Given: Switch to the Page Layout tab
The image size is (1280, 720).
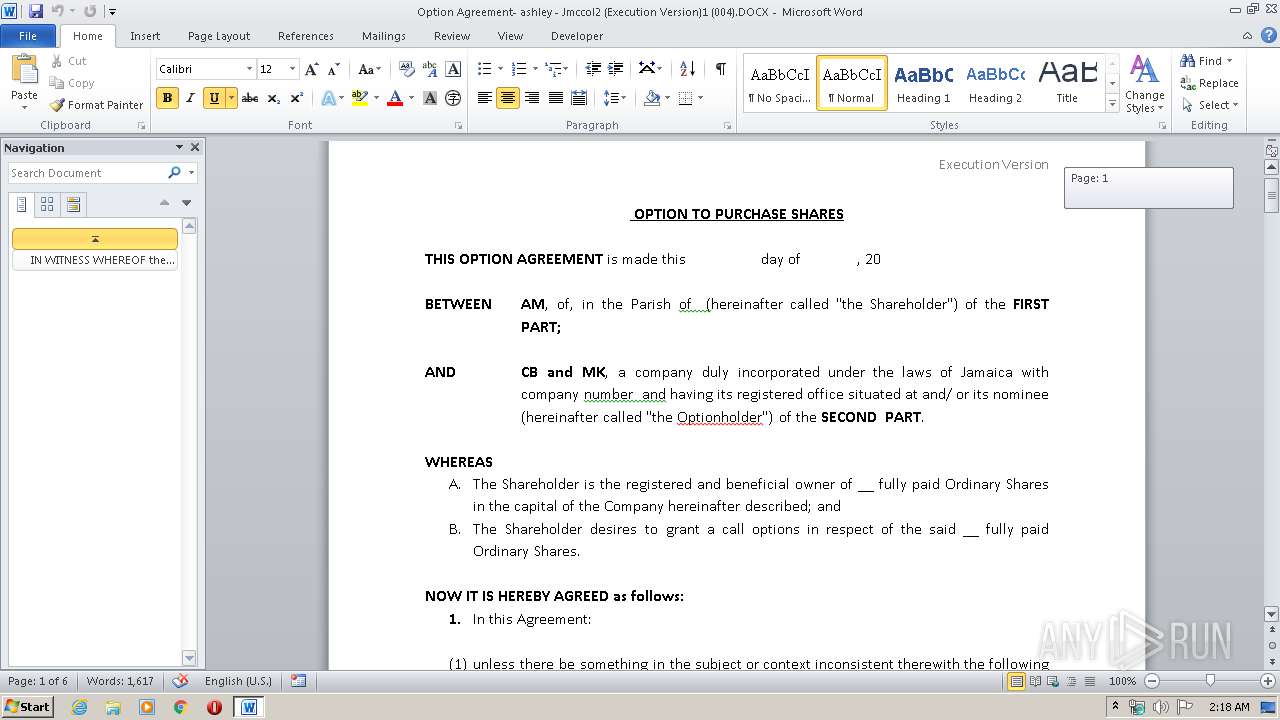Looking at the screenshot, I should [219, 36].
